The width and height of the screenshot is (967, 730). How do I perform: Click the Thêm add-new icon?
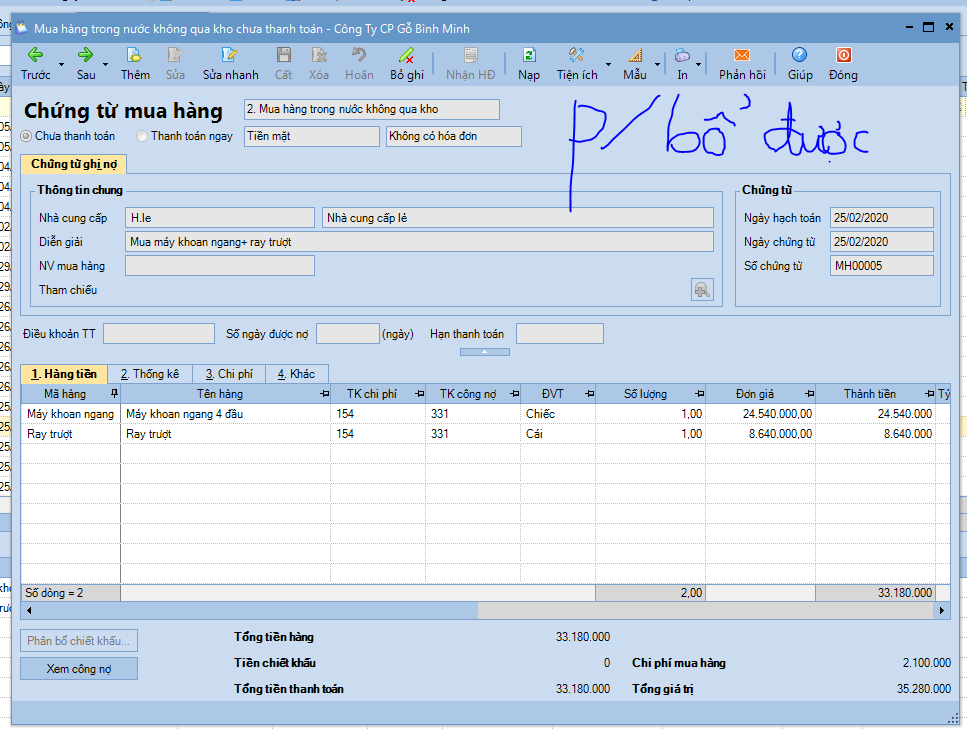(135, 56)
